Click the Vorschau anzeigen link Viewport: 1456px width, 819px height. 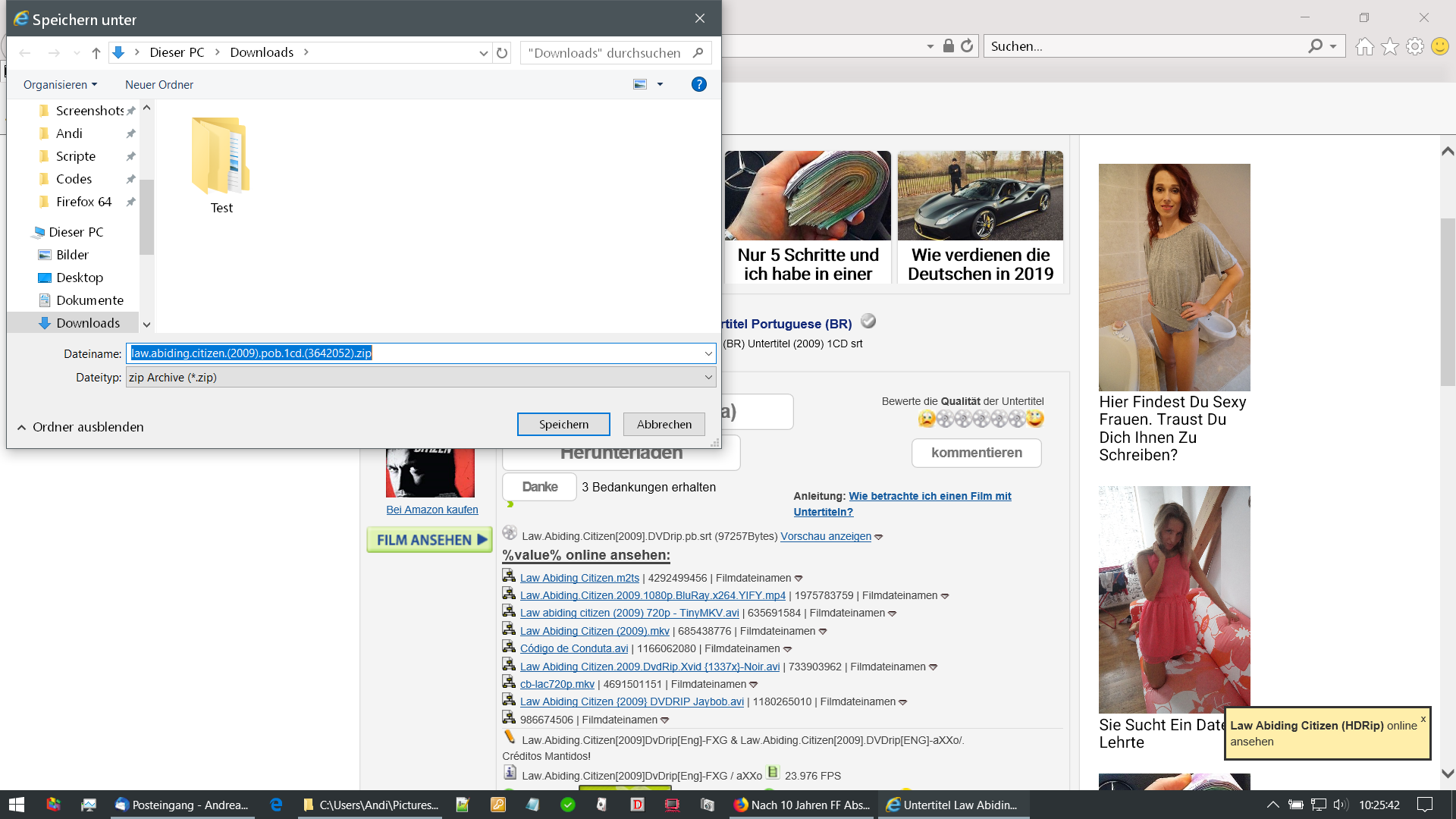click(x=825, y=536)
